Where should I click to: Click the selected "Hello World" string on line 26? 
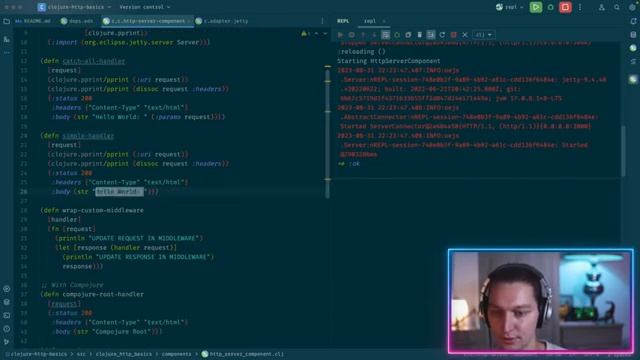pos(119,191)
